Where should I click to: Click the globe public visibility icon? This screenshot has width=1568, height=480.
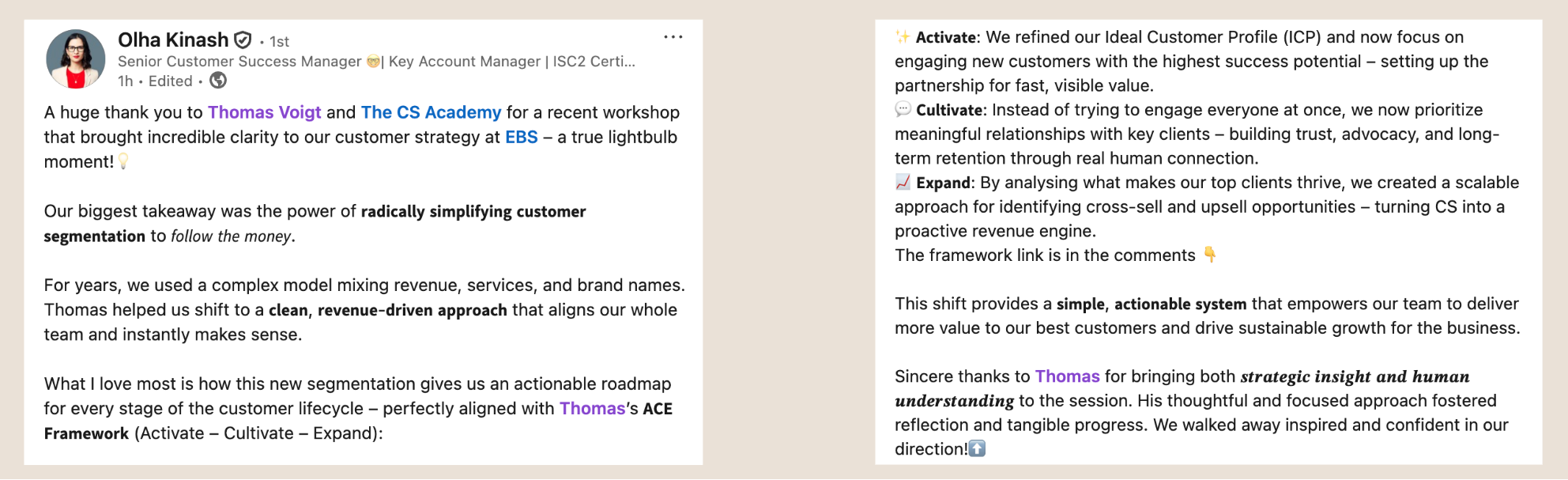click(x=218, y=81)
